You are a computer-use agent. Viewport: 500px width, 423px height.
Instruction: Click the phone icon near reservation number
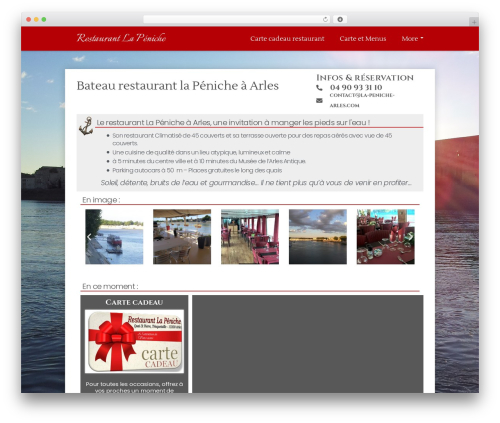point(319,88)
